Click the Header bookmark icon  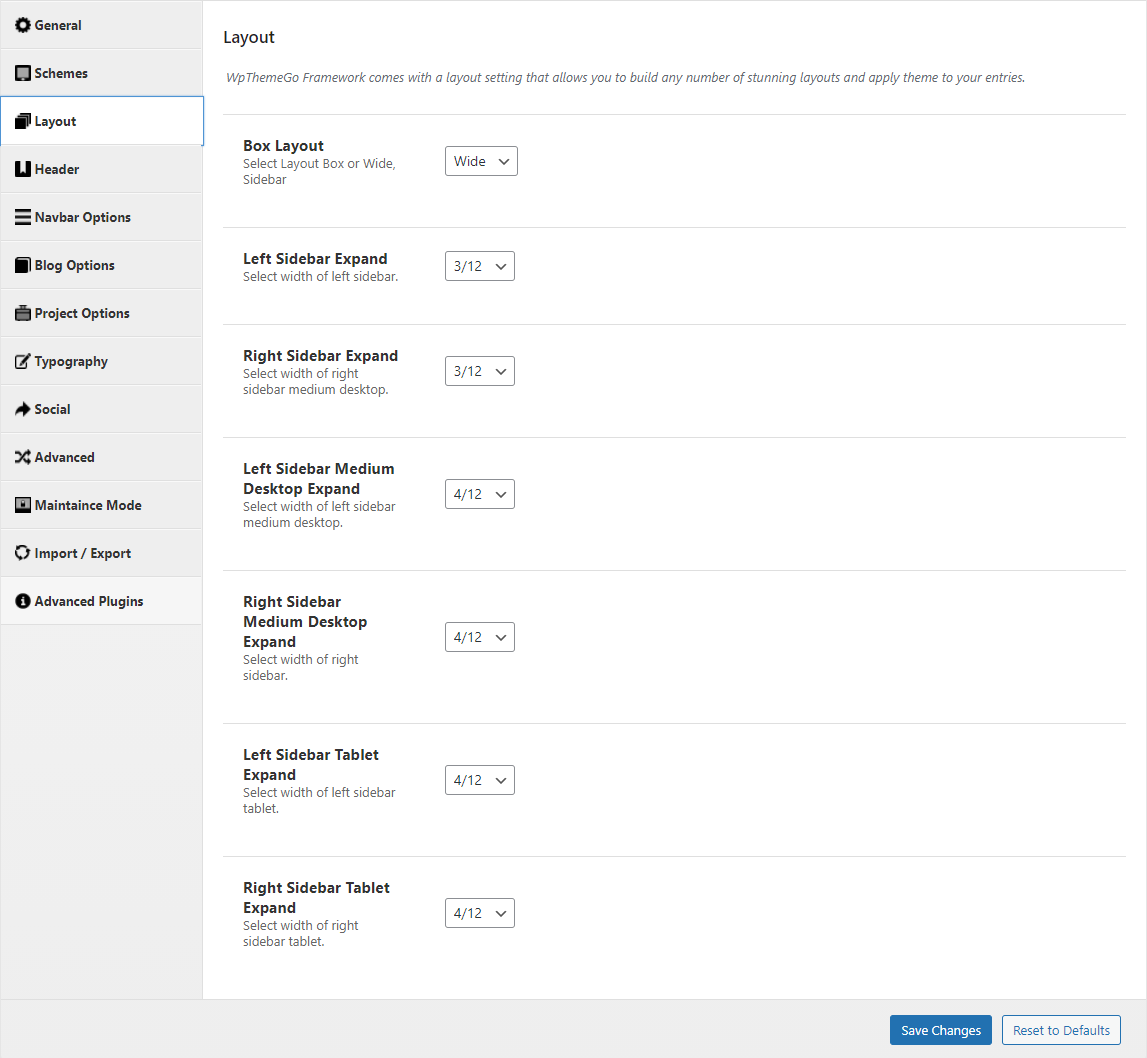pos(23,169)
